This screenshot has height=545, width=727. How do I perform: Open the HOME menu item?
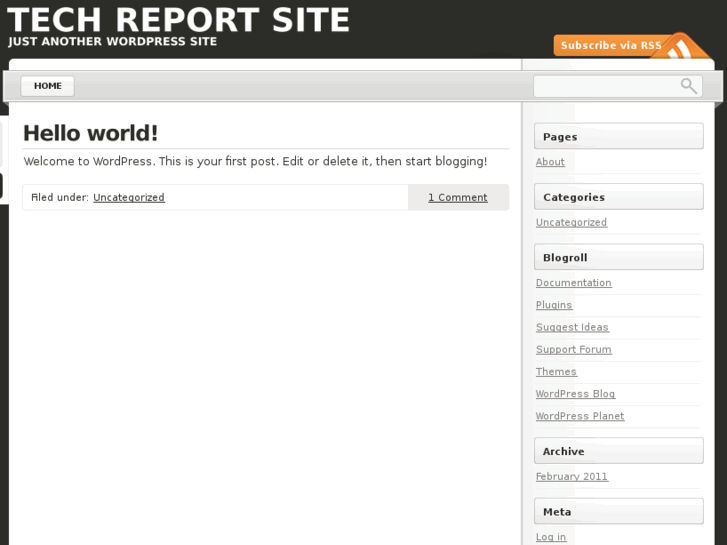(47, 86)
